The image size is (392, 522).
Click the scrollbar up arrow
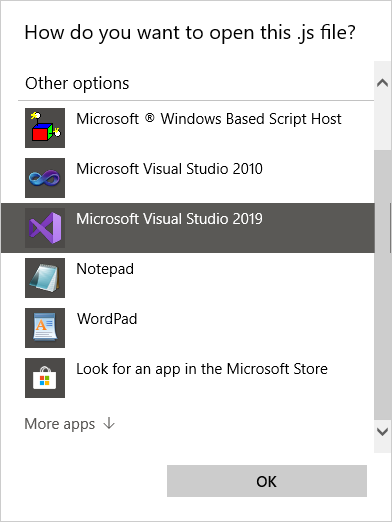click(382, 83)
